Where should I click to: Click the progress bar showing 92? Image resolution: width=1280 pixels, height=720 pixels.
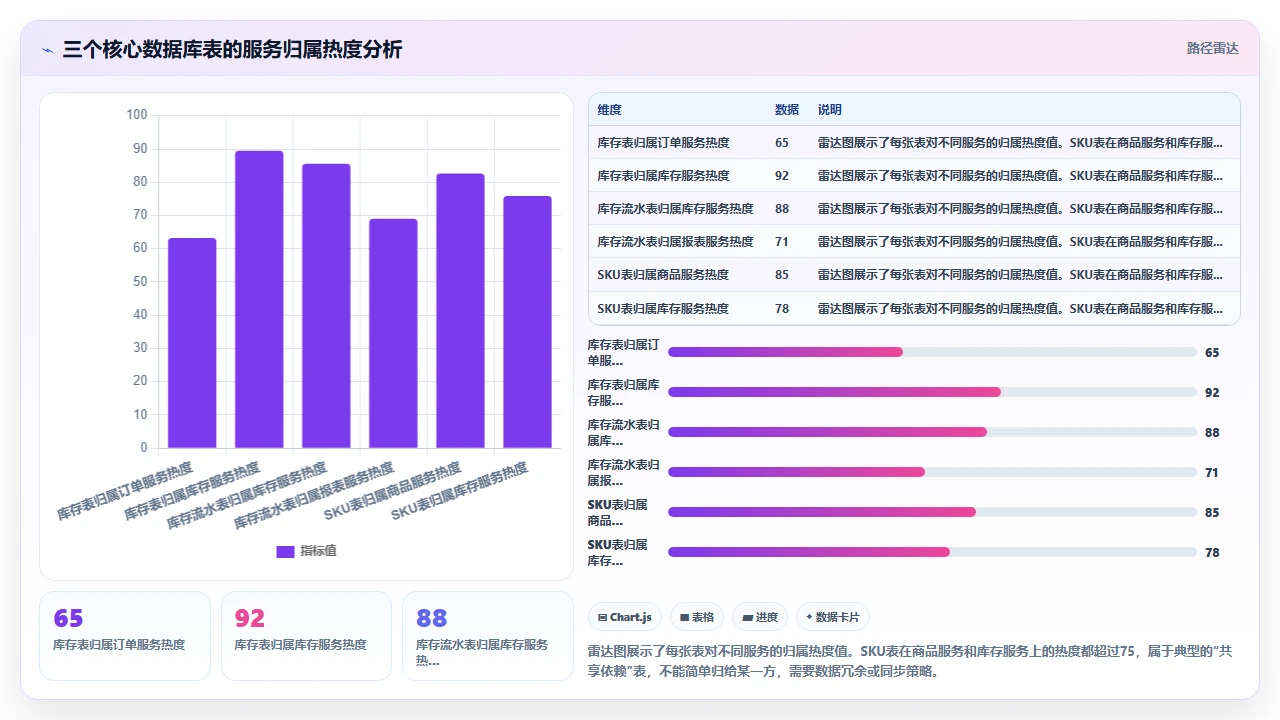(932, 392)
